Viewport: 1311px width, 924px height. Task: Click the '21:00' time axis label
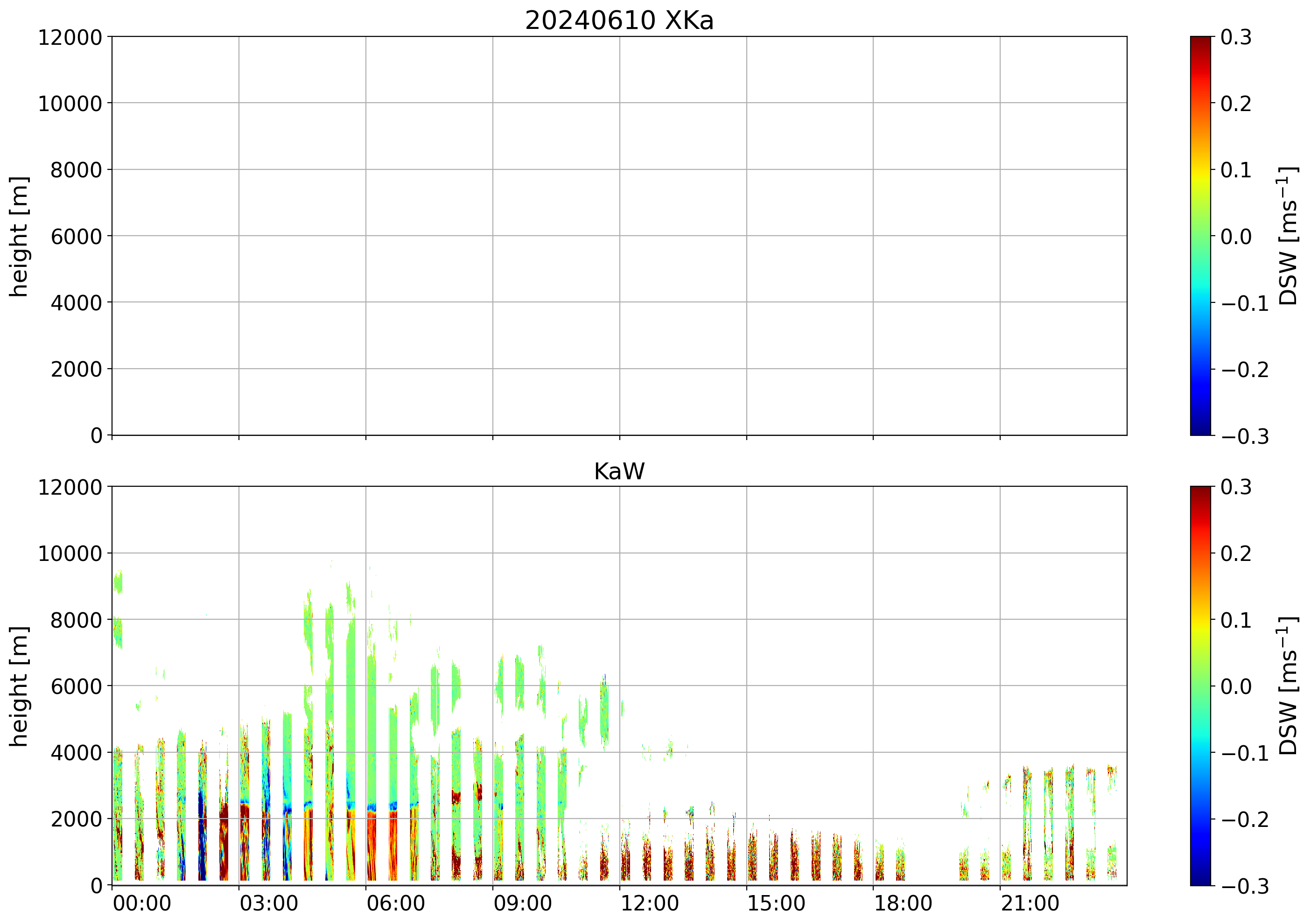(1030, 904)
